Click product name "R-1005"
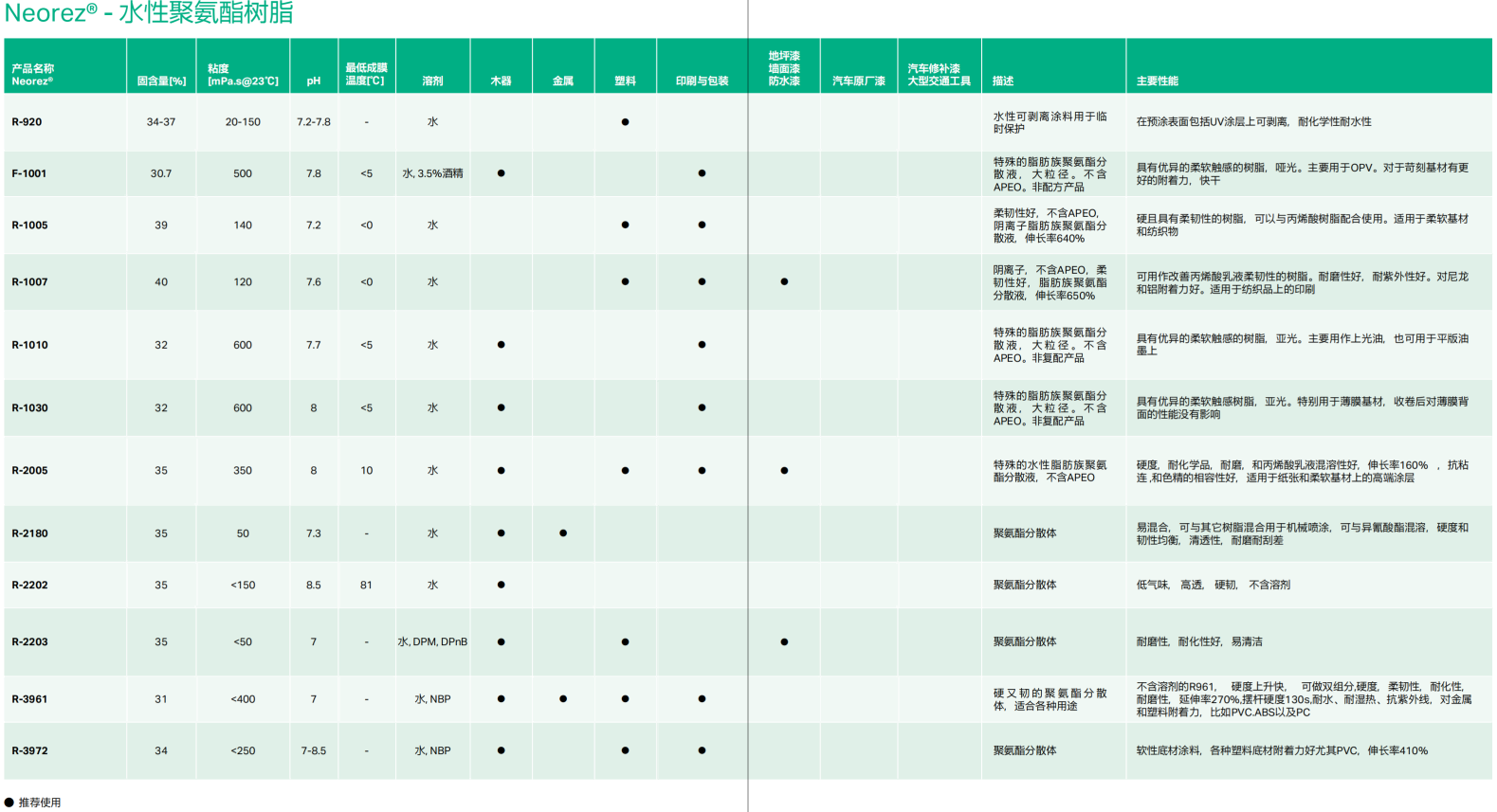This screenshot has width=1497, height=812. click(x=29, y=226)
